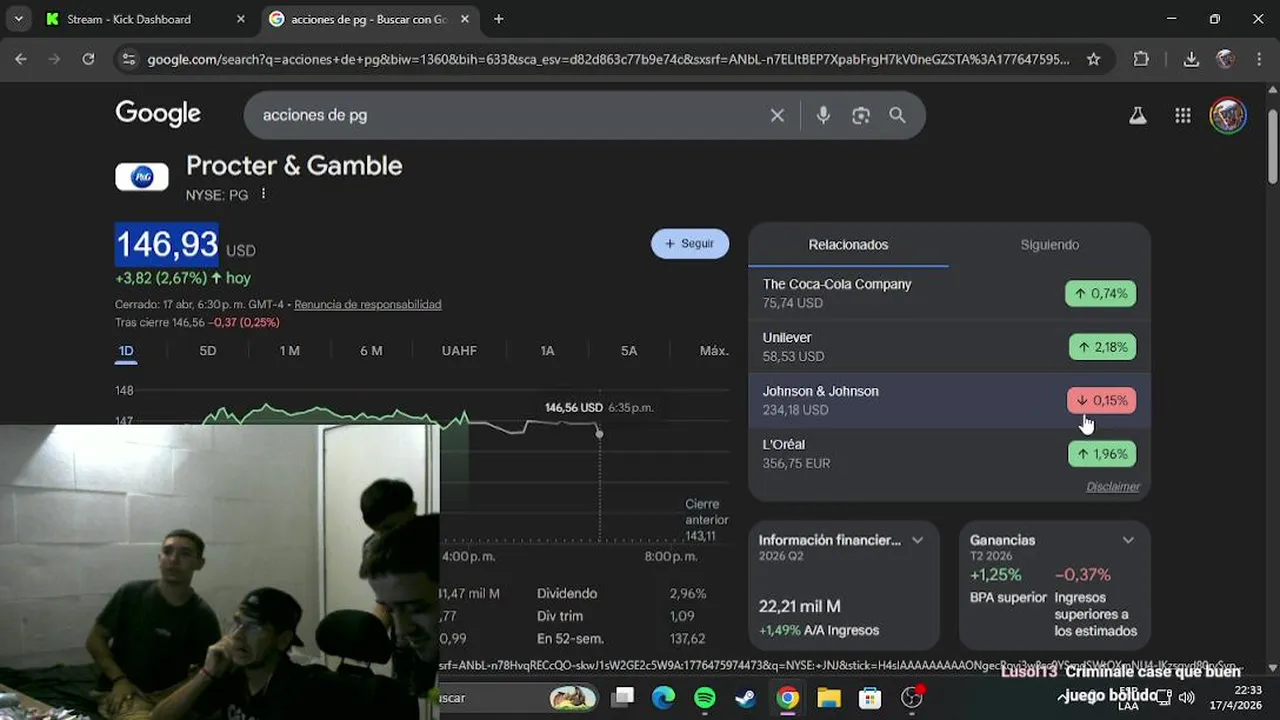
Task: Click the 146,93 stock price
Action: 167,245
